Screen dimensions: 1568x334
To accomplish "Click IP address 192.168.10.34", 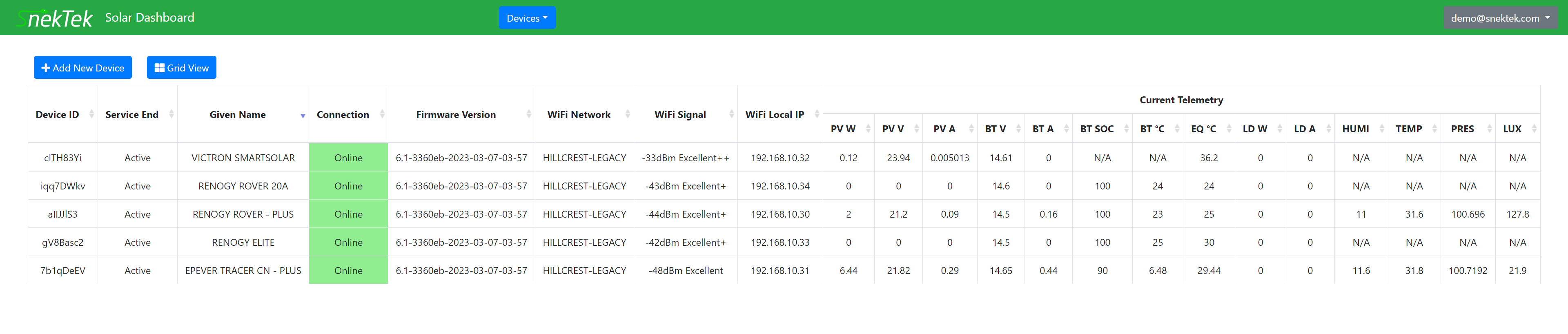I will (x=780, y=186).
